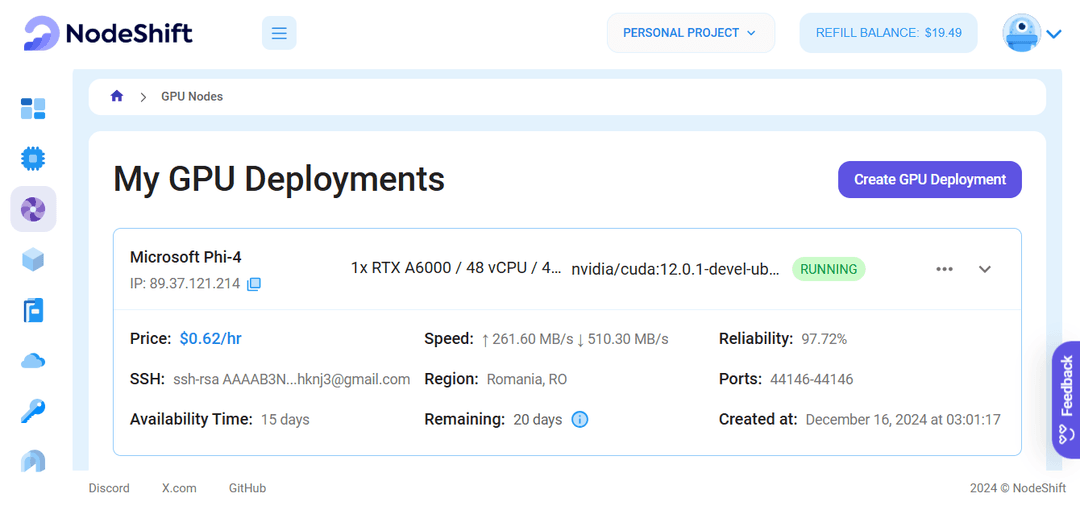
Task: Open the Feedback side tab
Action: 1066,399
